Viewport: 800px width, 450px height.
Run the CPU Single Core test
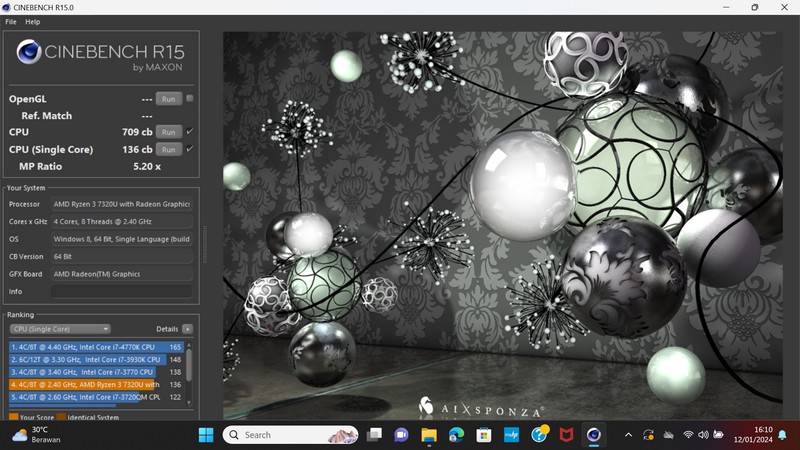(168, 149)
